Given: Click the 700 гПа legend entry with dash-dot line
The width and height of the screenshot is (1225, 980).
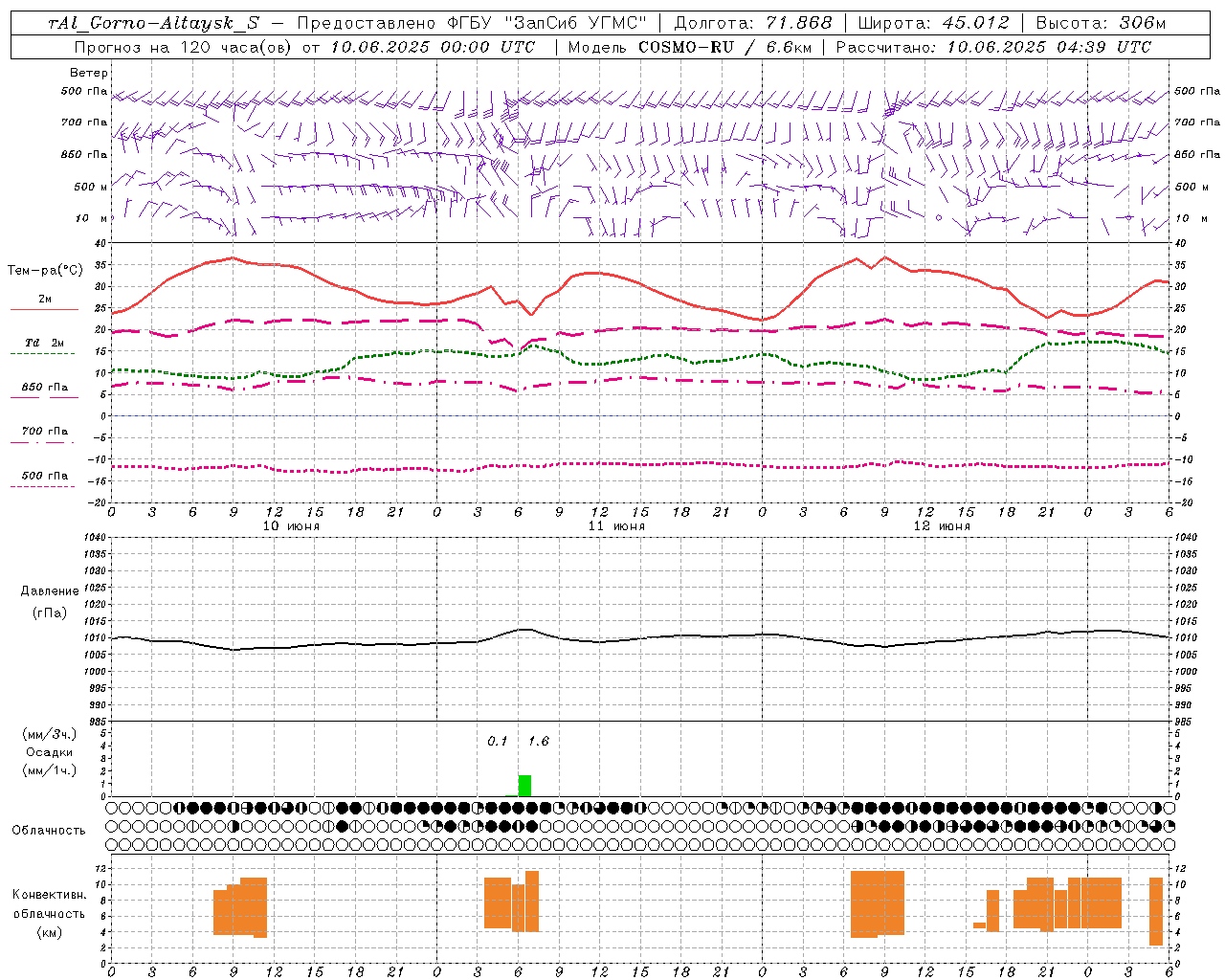Looking at the screenshot, I should pyautogui.click(x=44, y=432).
